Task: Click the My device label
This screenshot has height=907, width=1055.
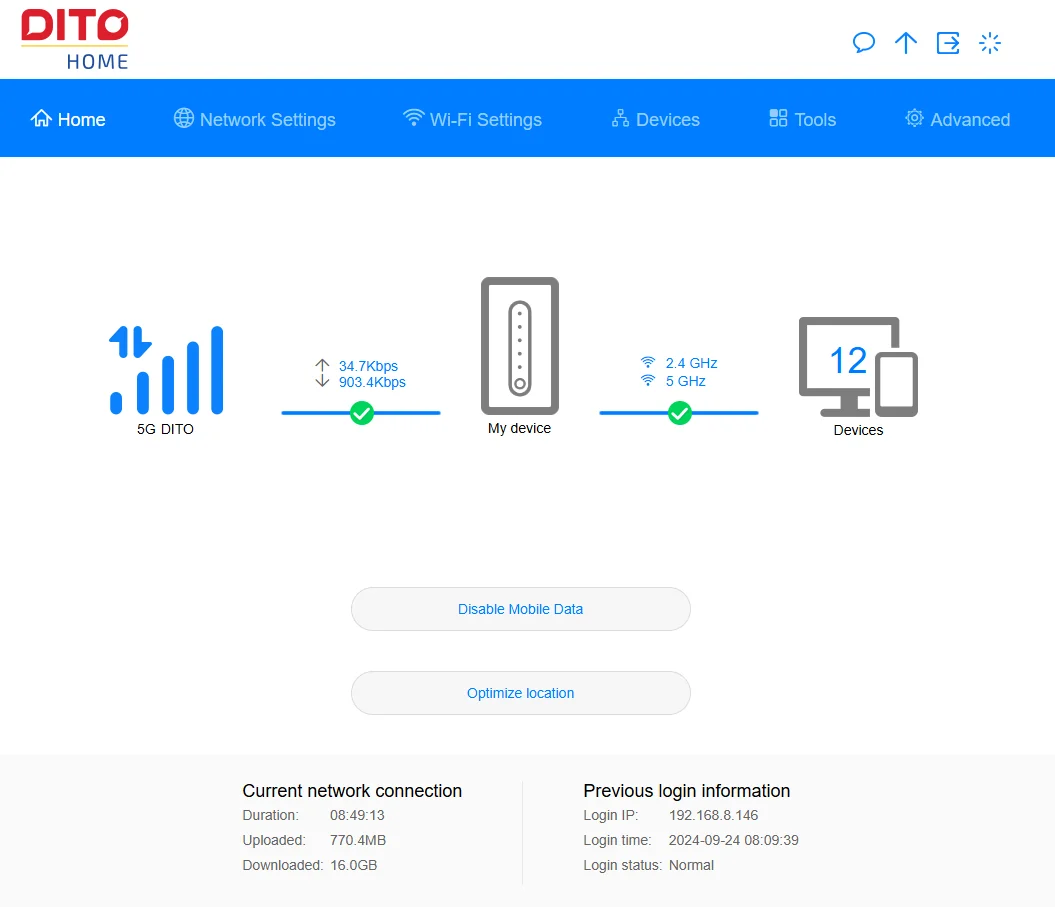Action: 519,429
